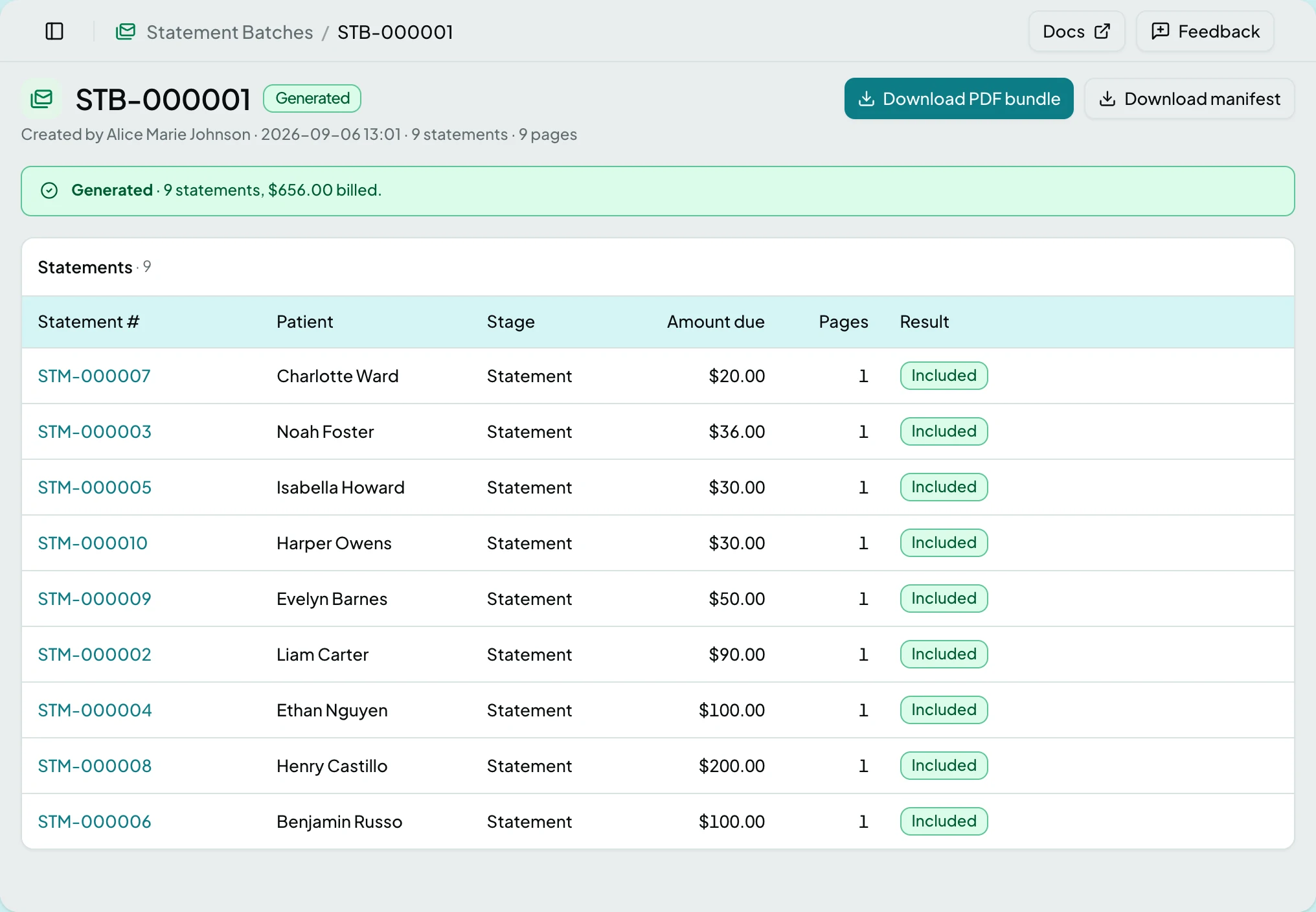Click patient name Isabella Howard
This screenshot has width=1316, height=912.
click(x=341, y=488)
